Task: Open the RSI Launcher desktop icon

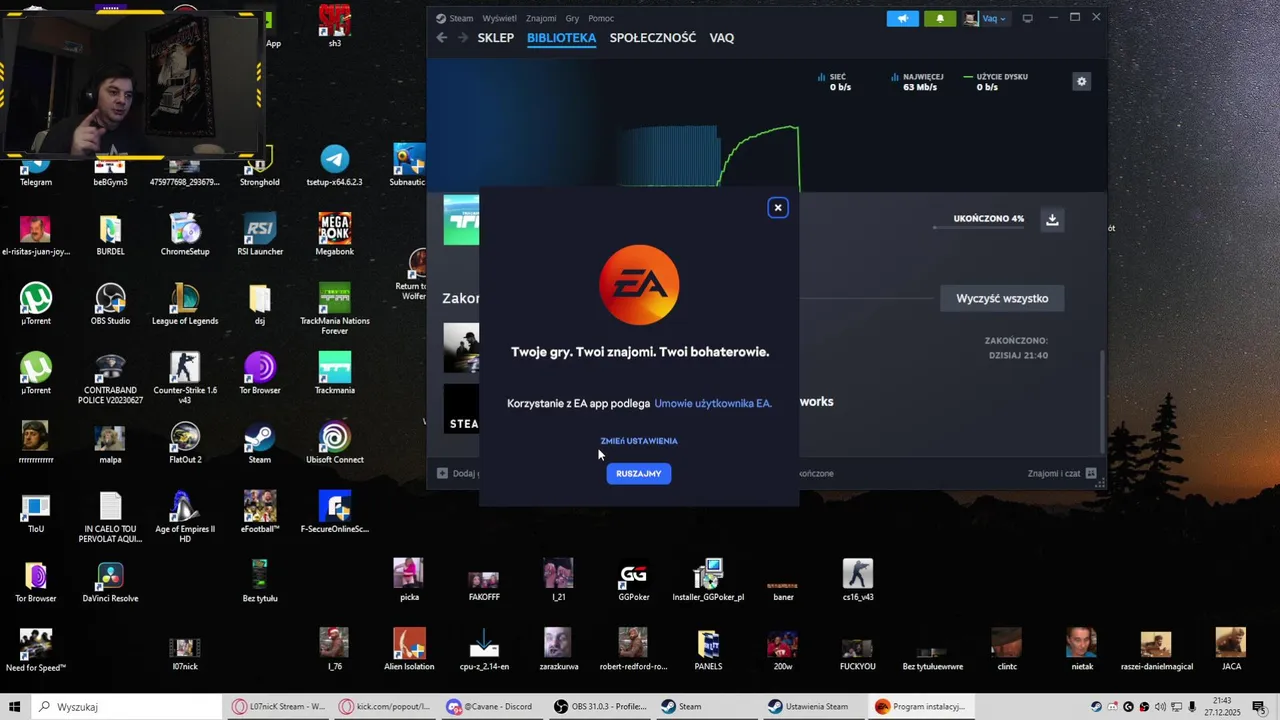Action: [x=259, y=235]
